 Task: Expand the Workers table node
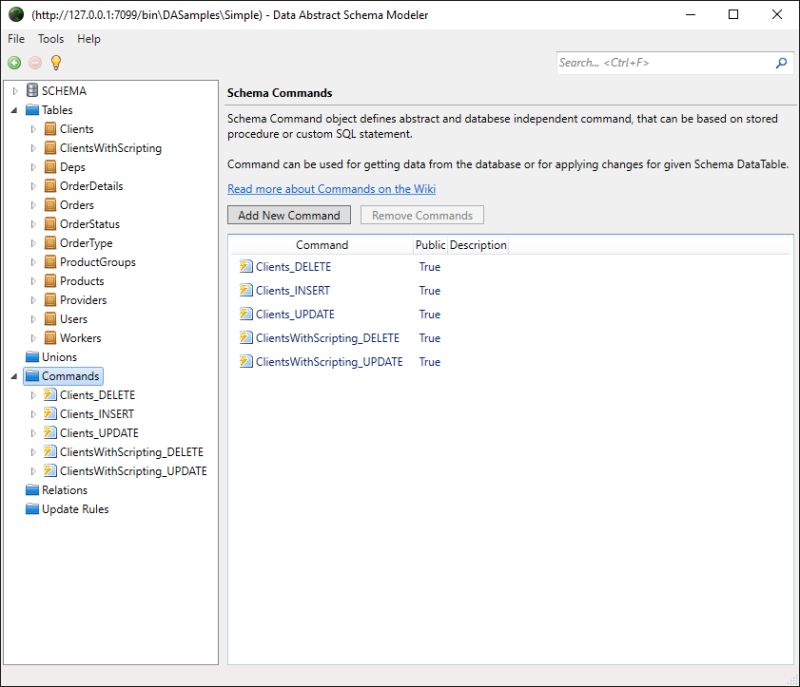pos(33,338)
